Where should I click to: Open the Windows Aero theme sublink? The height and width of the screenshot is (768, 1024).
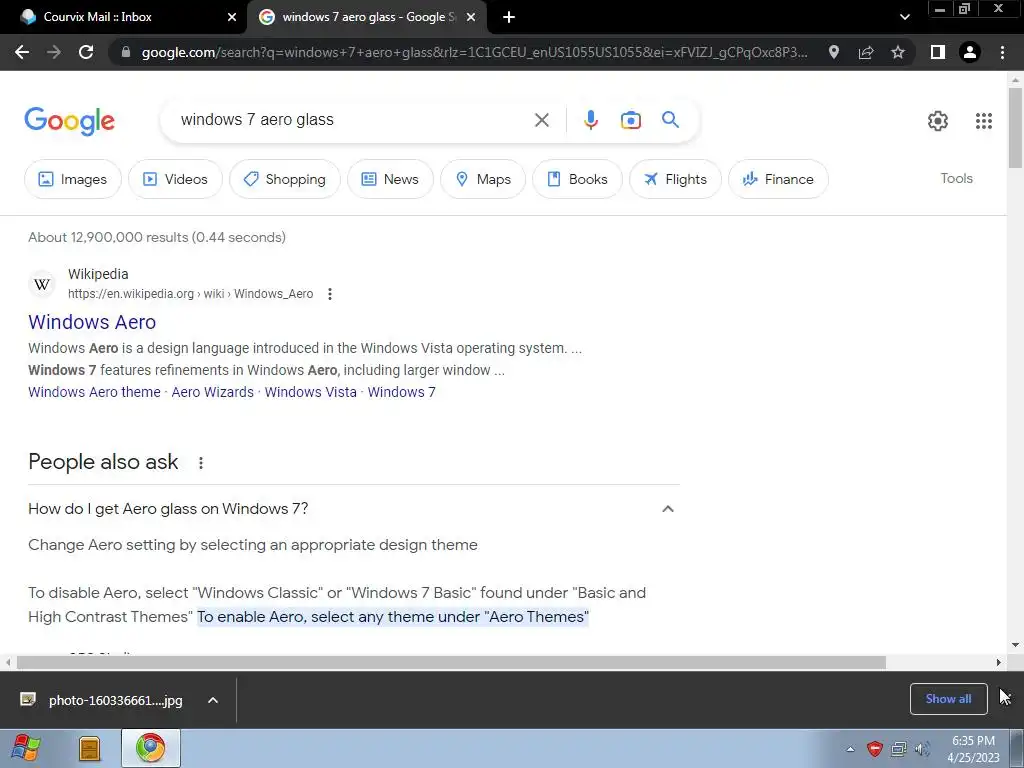(x=94, y=392)
